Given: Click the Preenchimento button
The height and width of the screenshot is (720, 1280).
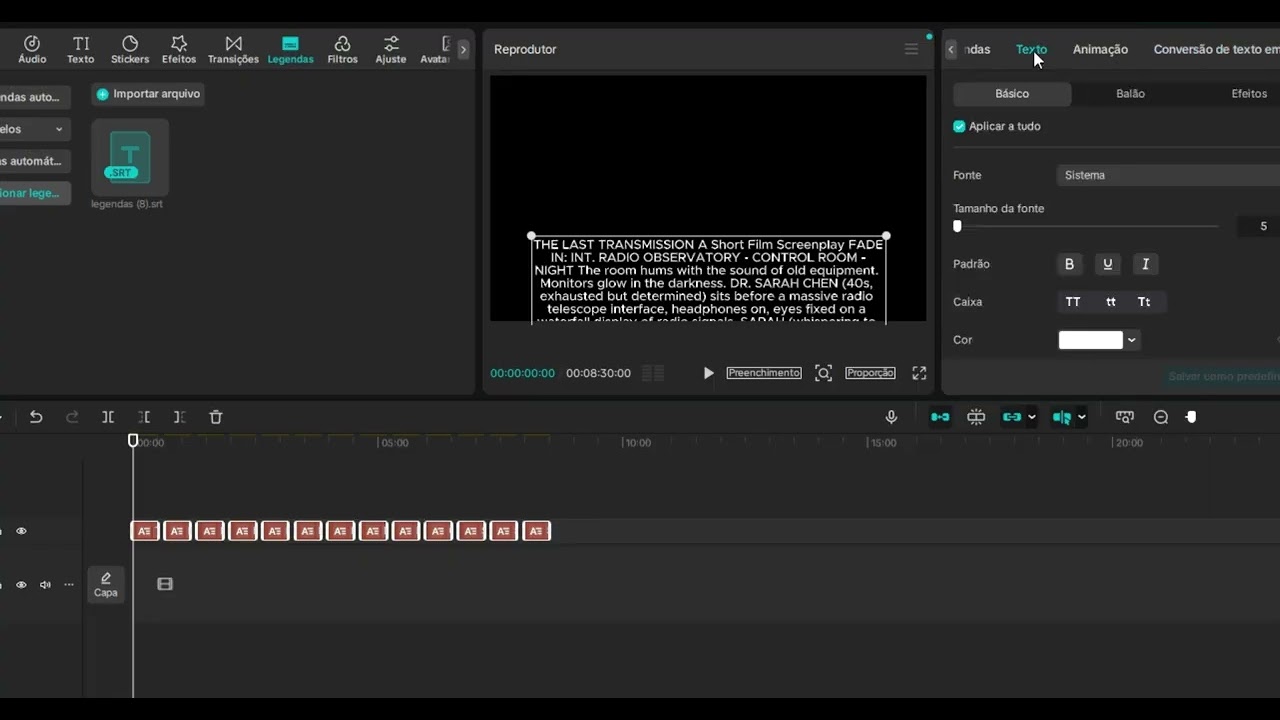Looking at the screenshot, I should 764,373.
